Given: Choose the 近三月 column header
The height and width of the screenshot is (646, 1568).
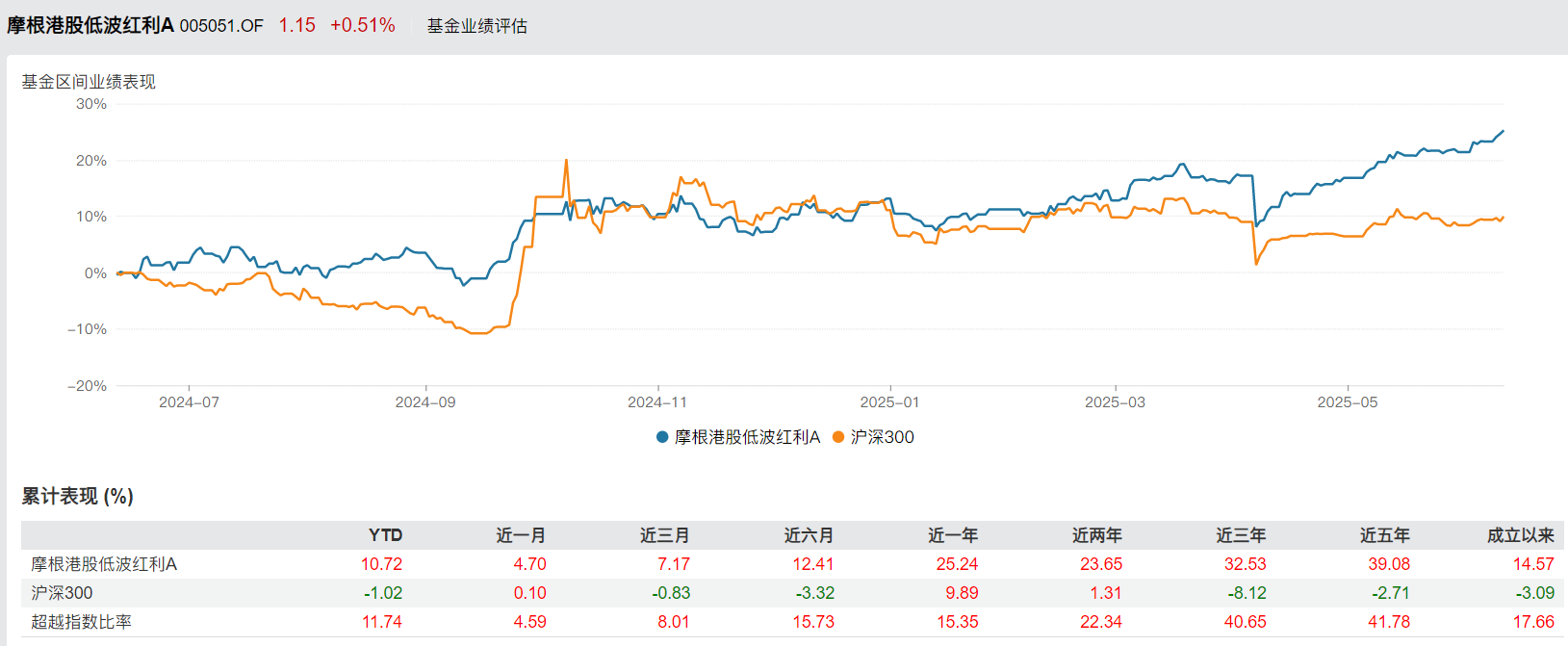Looking at the screenshot, I should (664, 535).
